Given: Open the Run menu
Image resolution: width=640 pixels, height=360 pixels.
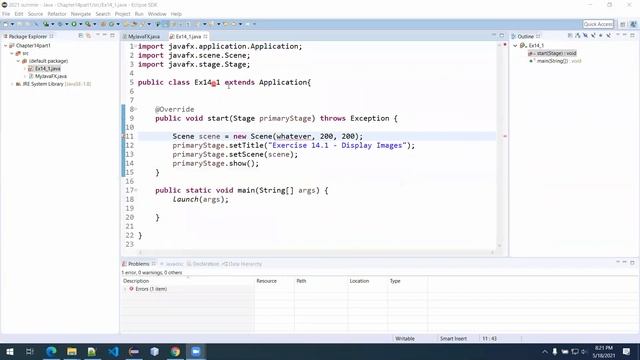Looking at the screenshot, I should point(139,14).
